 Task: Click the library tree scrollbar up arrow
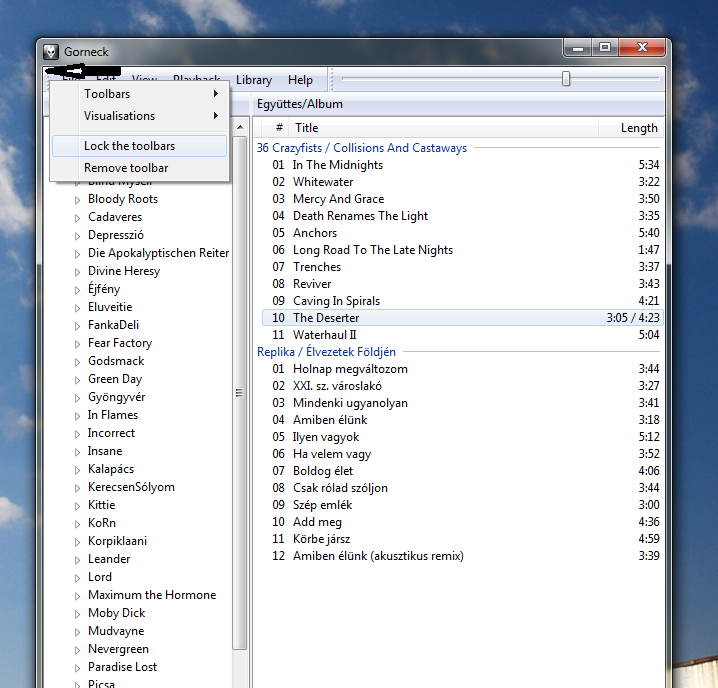click(240, 127)
